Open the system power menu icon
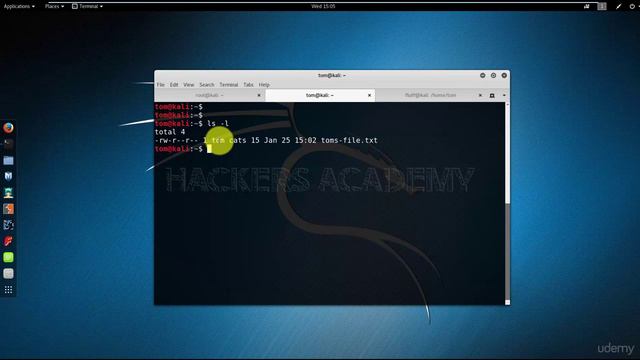Image resolution: width=640 pixels, height=360 pixels. (x=632, y=6)
